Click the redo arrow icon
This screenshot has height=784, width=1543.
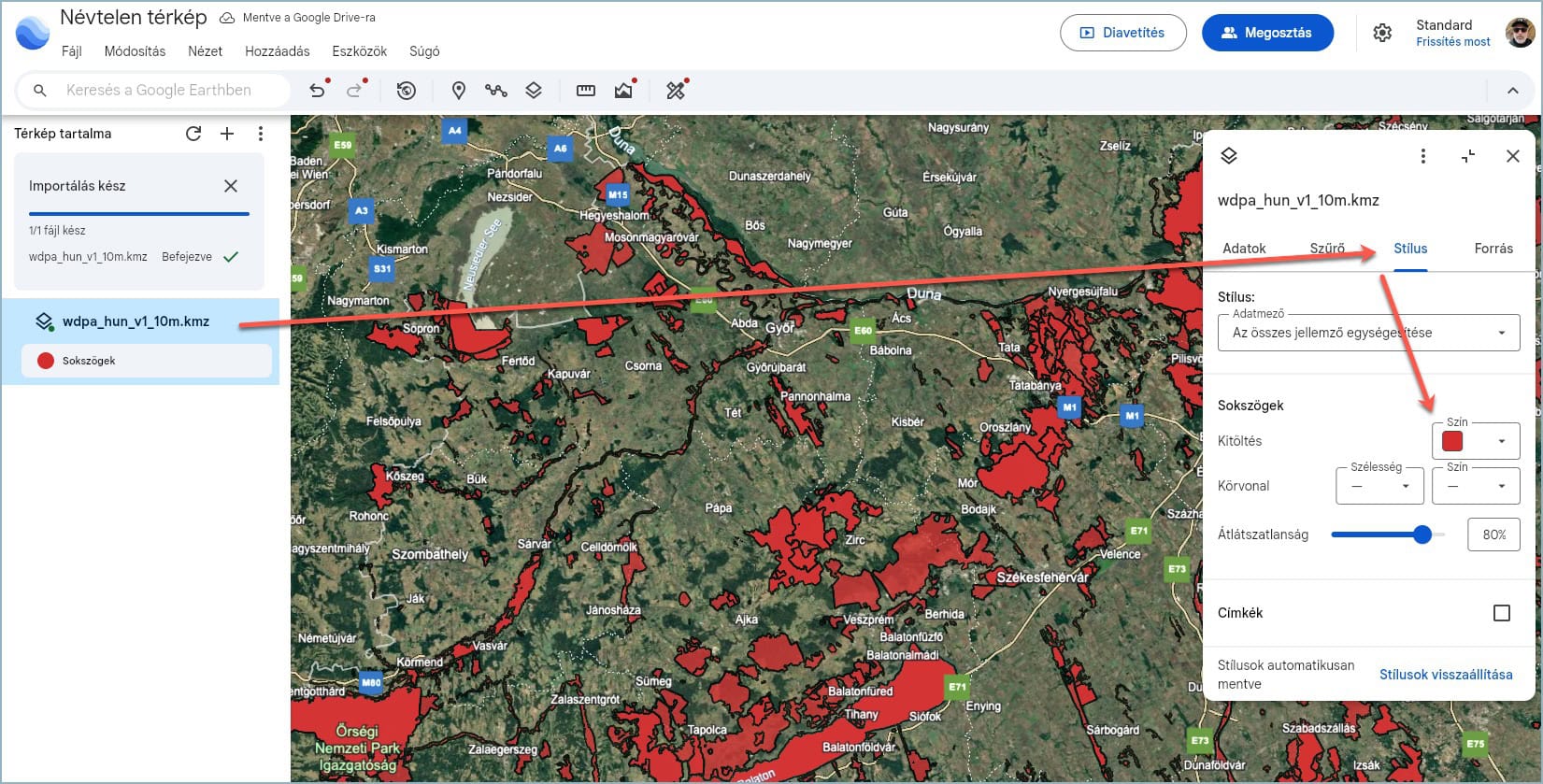tap(354, 91)
